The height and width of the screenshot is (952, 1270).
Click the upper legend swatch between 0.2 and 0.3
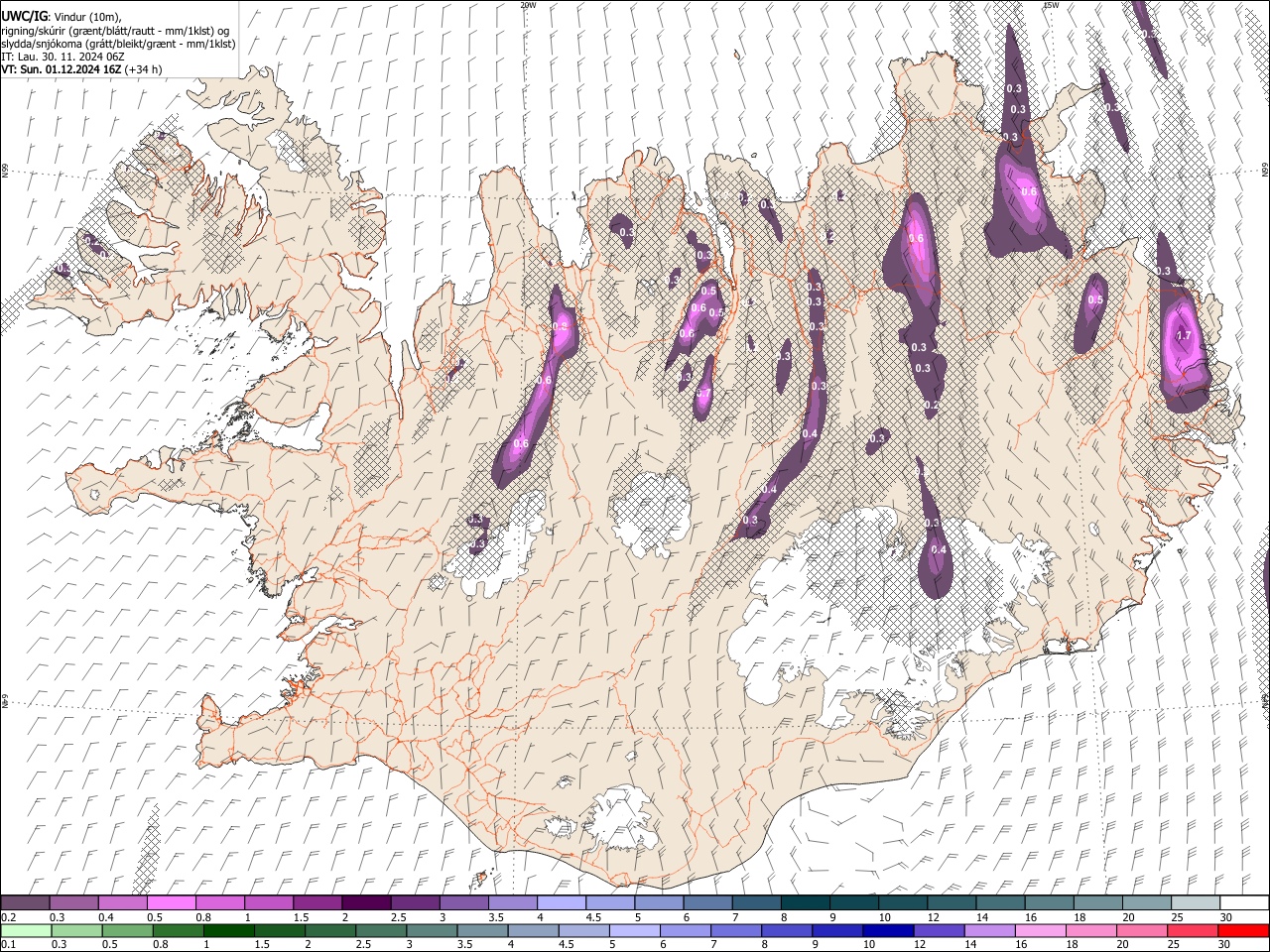tap(25, 902)
